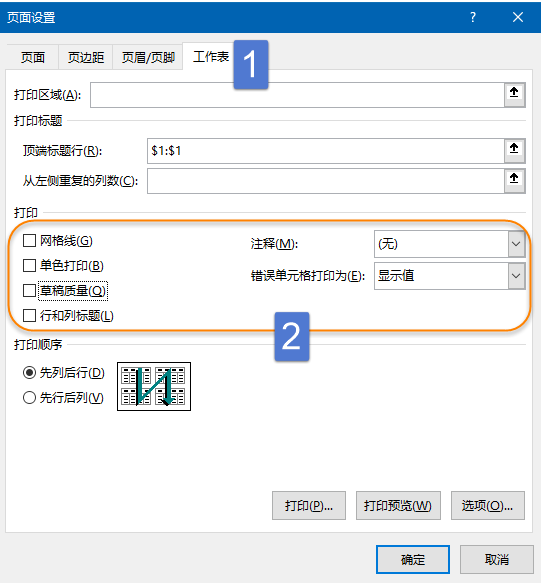This screenshot has width=541, height=583.
Task: Click collapse-dialog icon for 打印区域 field
Action: coord(515,95)
